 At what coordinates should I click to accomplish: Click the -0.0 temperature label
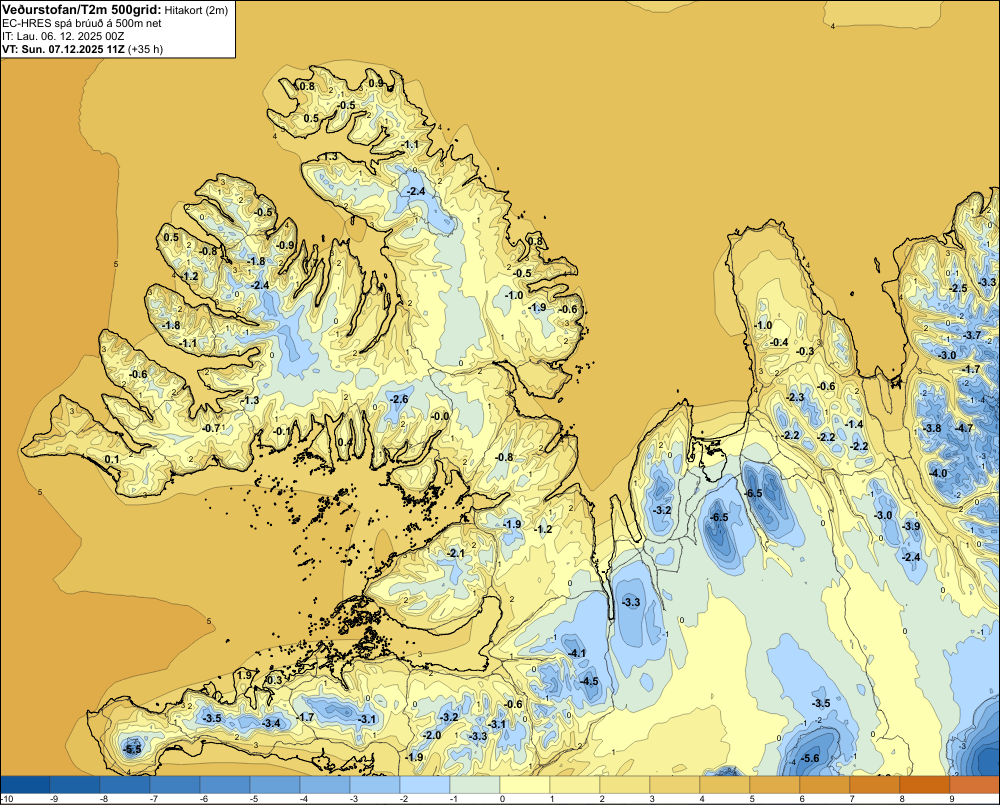pyautogui.click(x=440, y=417)
